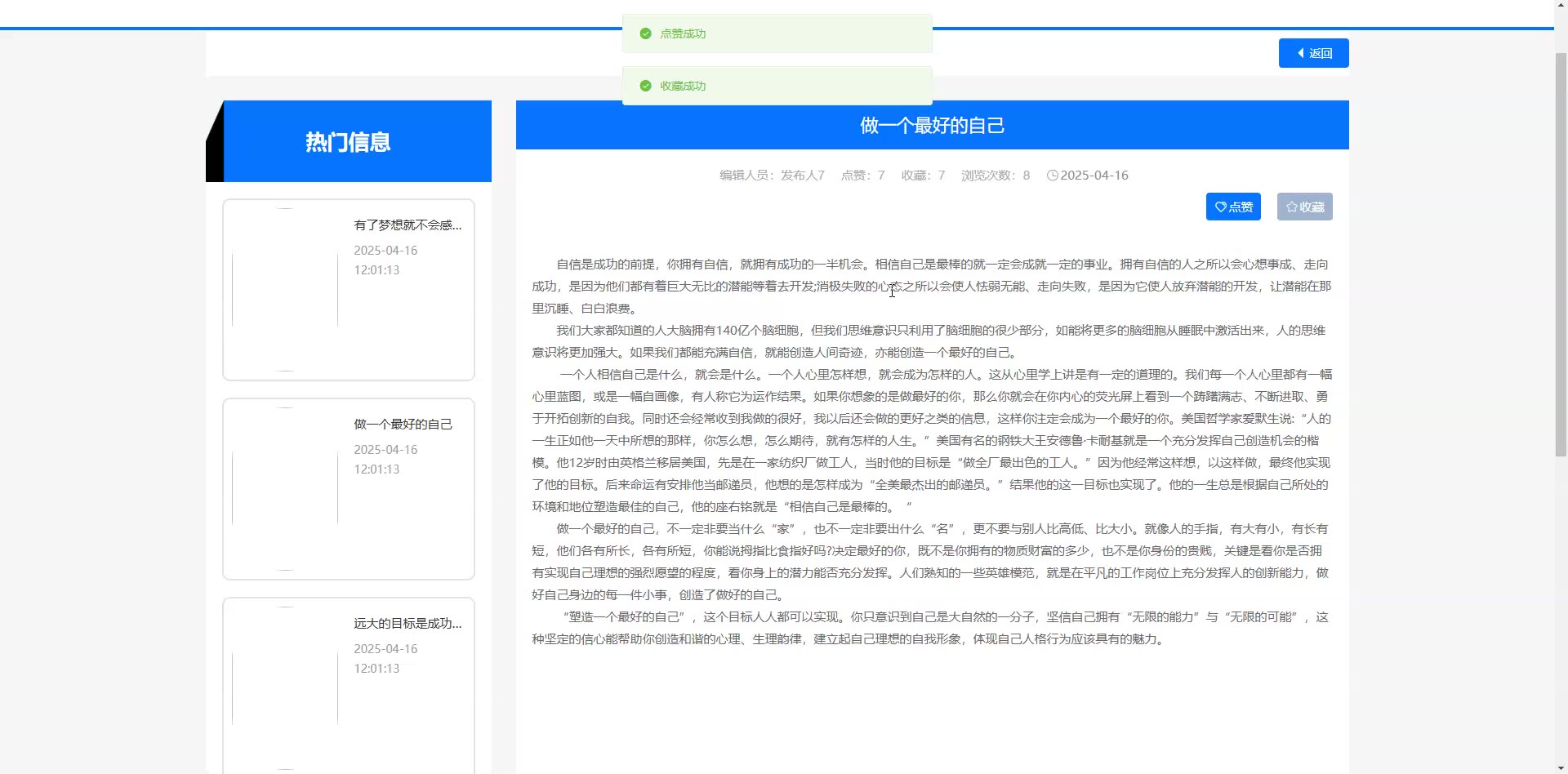Open the thumbnail of 有了梦想就不会感... card
This screenshot has height=774, width=1568.
click(285, 290)
